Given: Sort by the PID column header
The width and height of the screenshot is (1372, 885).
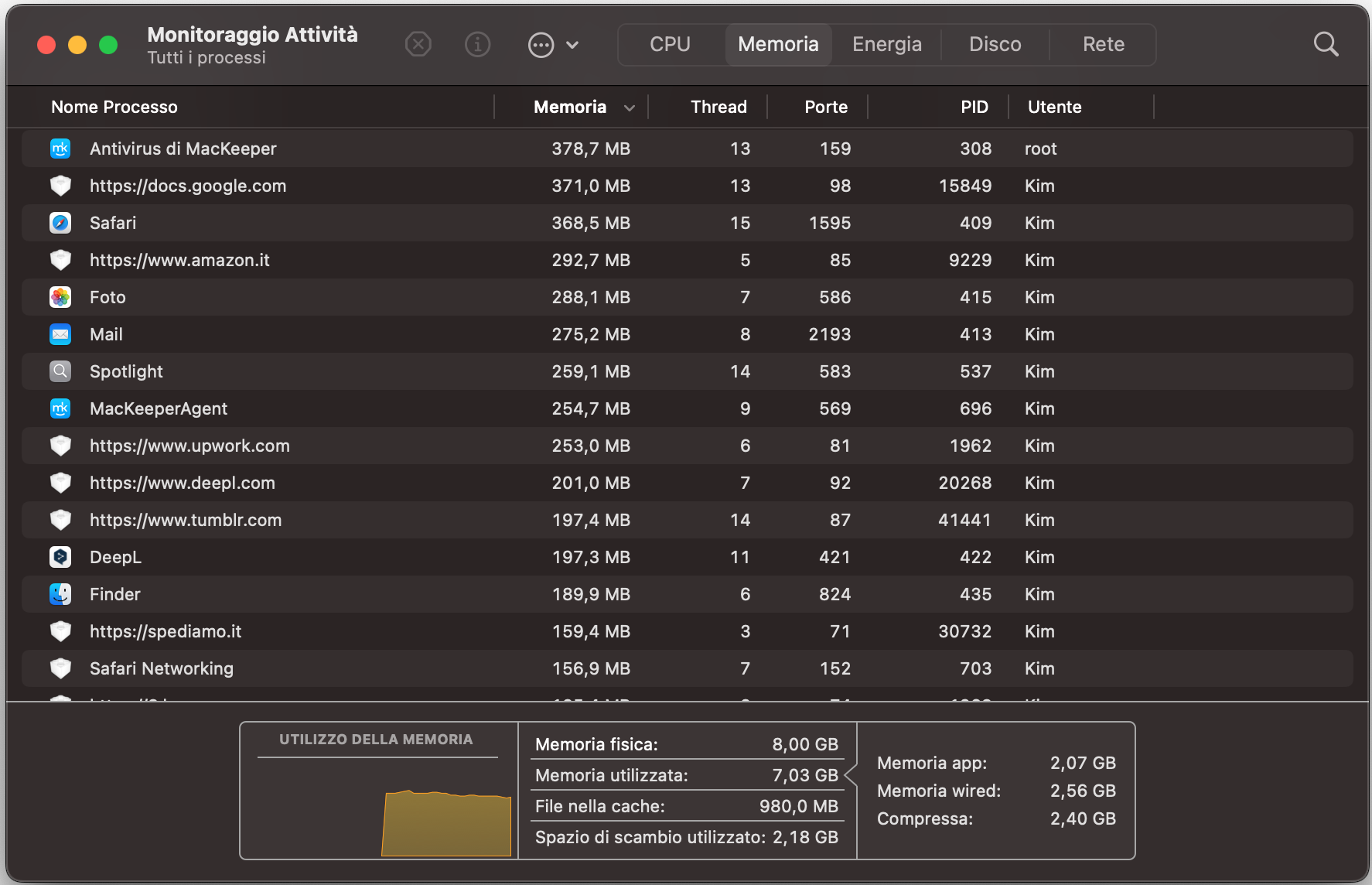Looking at the screenshot, I should coord(974,107).
